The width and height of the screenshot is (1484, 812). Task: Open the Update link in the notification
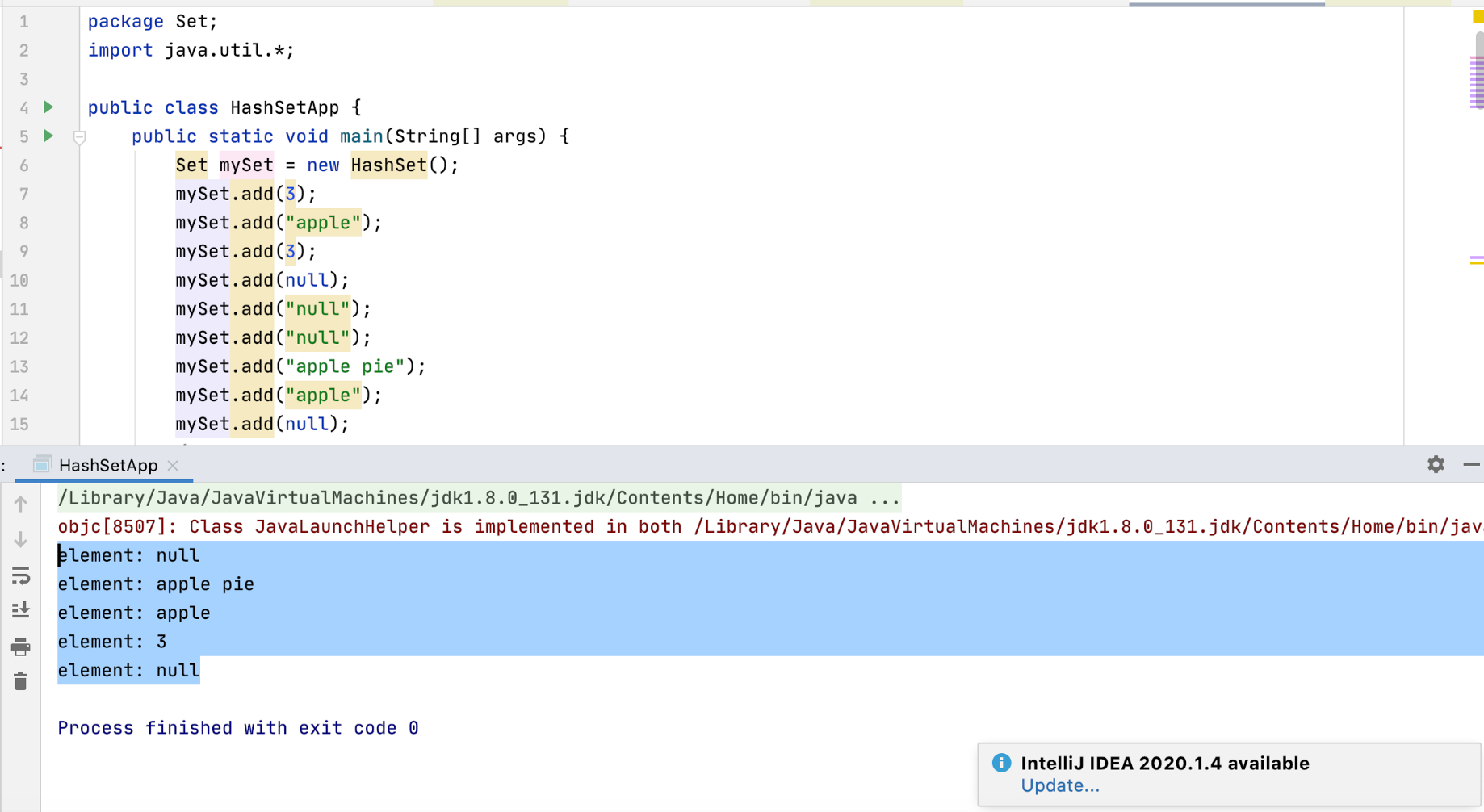(x=1059, y=785)
